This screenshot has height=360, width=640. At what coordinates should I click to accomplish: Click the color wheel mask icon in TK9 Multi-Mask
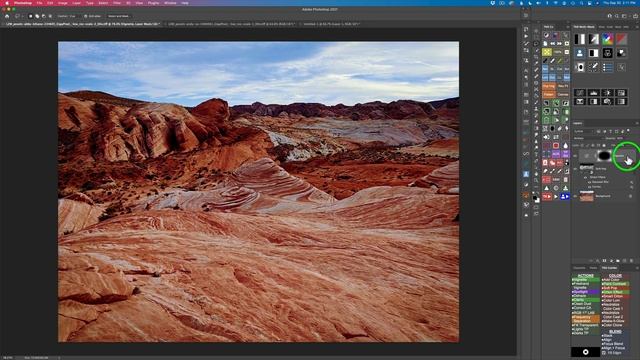coord(607,39)
